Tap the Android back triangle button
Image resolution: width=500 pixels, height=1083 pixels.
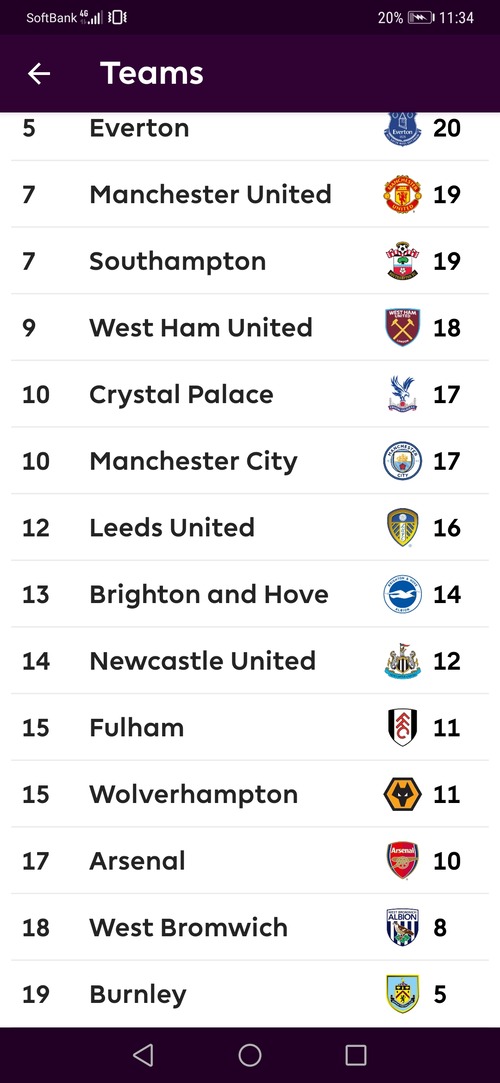click(143, 1055)
